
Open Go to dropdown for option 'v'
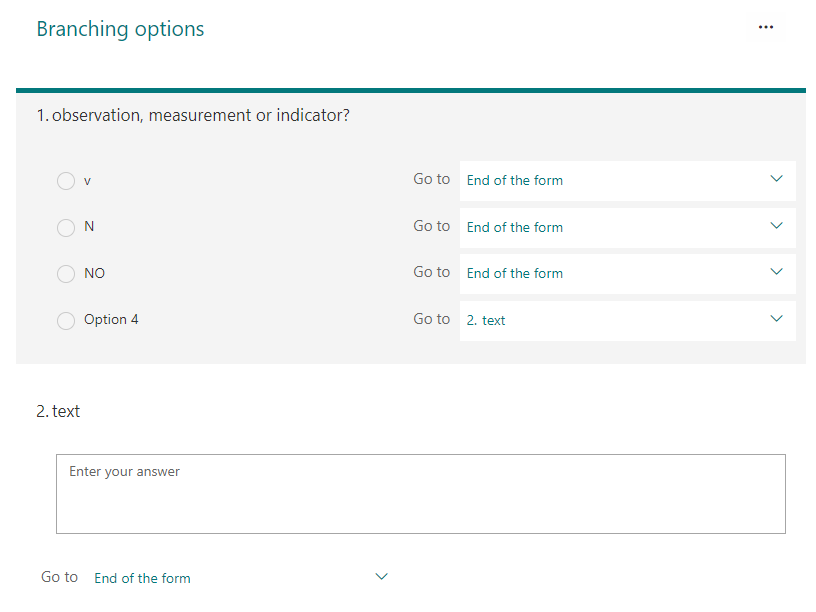[x=628, y=181]
